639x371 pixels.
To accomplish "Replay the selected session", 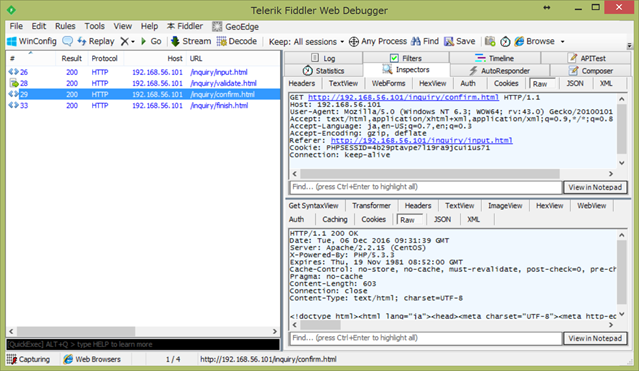I will coord(96,41).
